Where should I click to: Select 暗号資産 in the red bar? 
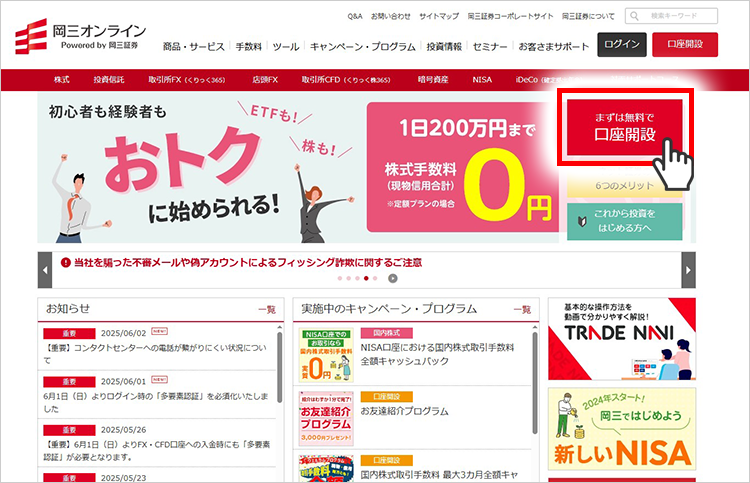click(x=432, y=80)
